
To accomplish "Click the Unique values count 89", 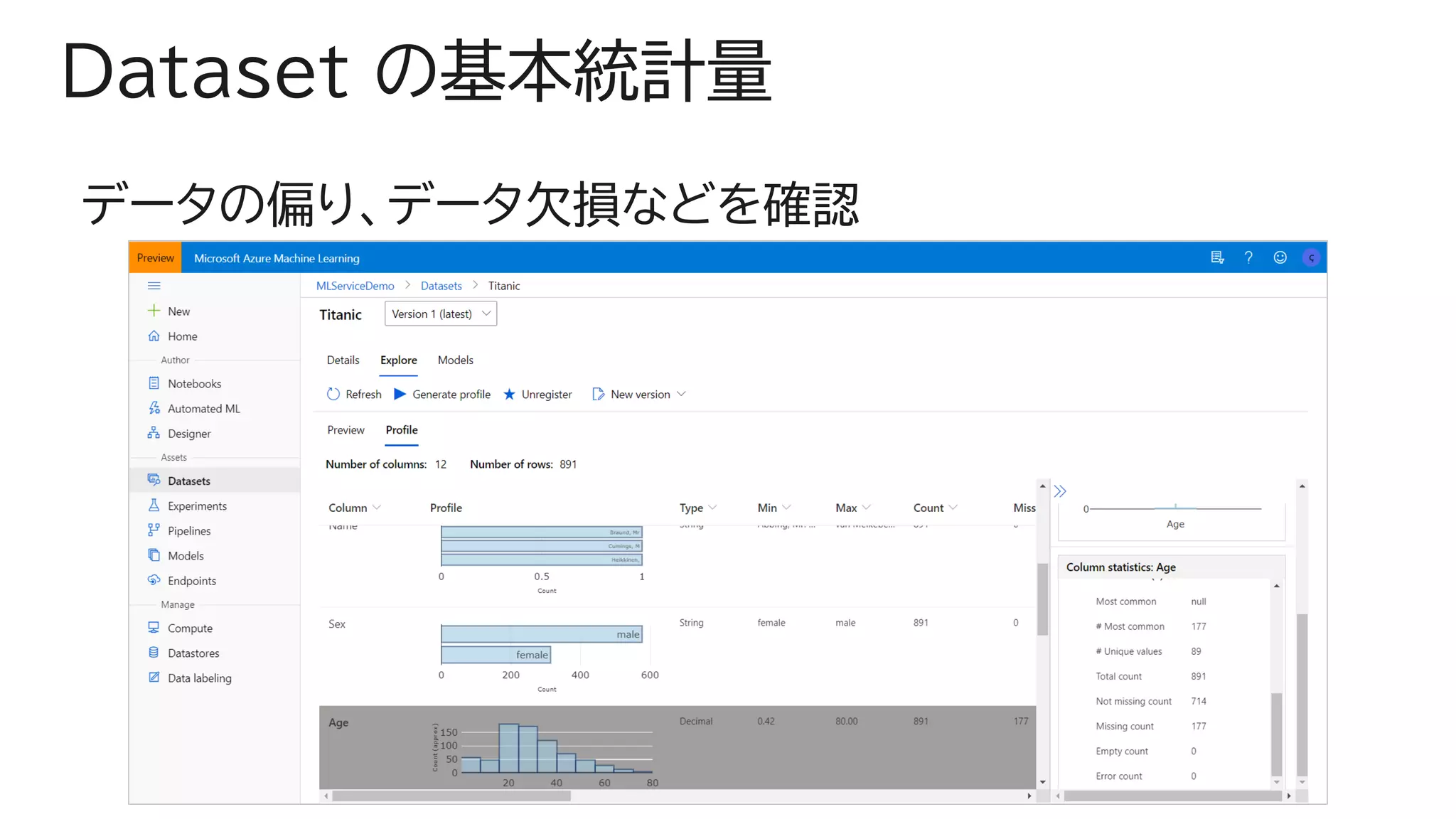I will pos(1196,651).
